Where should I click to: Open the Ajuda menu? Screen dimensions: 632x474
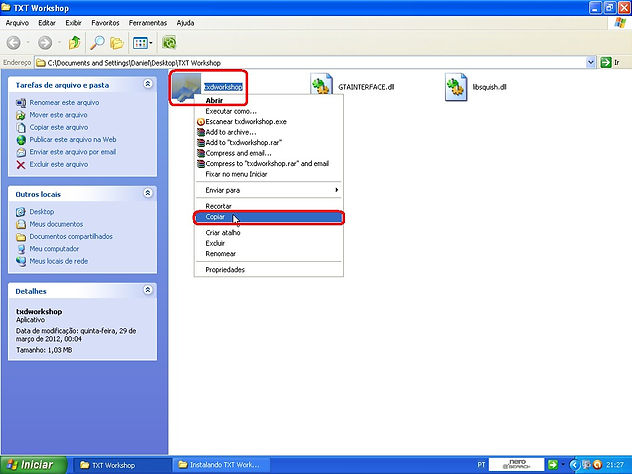(x=185, y=23)
